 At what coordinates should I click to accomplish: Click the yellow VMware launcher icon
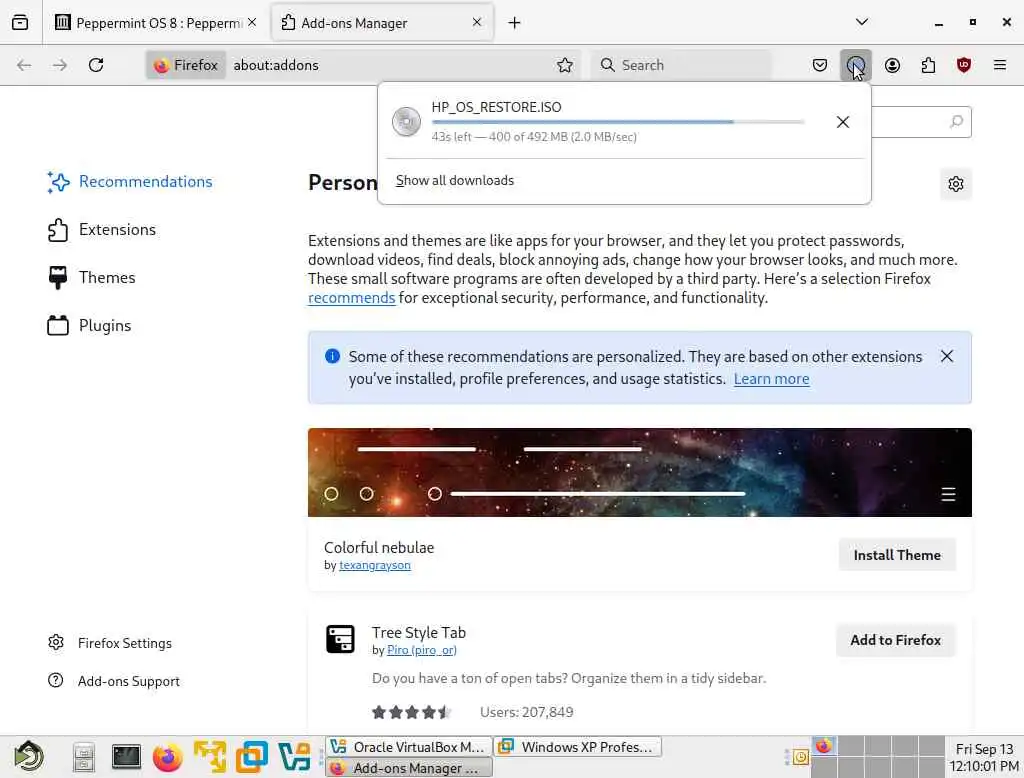pyautogui.click(x=210, y=757)
